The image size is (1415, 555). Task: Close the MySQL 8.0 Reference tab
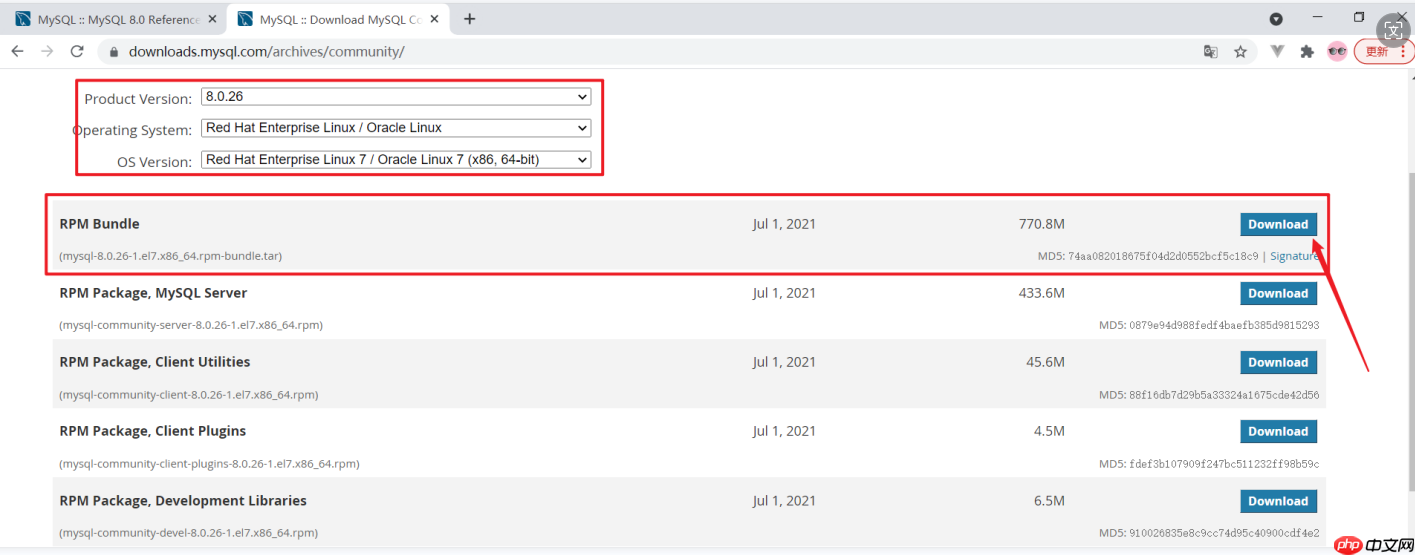[211, 19]
